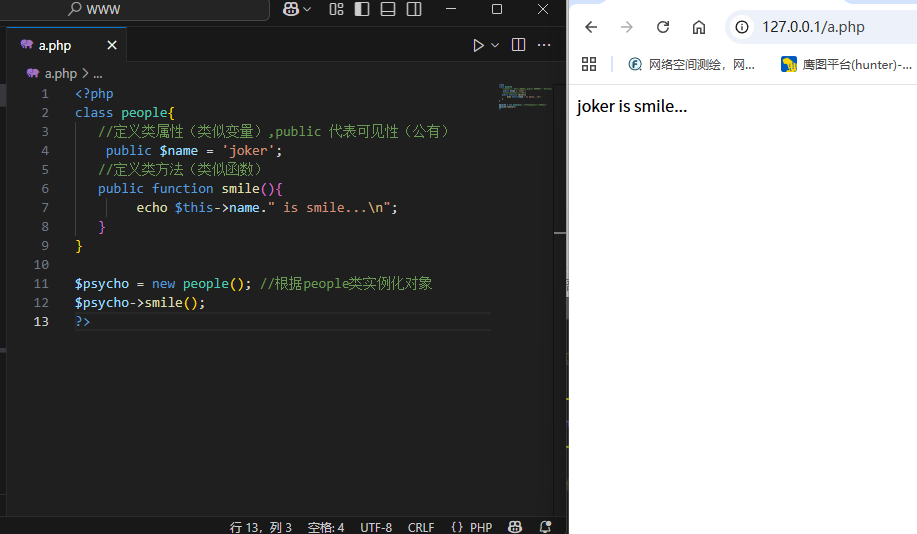Open the browser home page

[x=699, y=27]
